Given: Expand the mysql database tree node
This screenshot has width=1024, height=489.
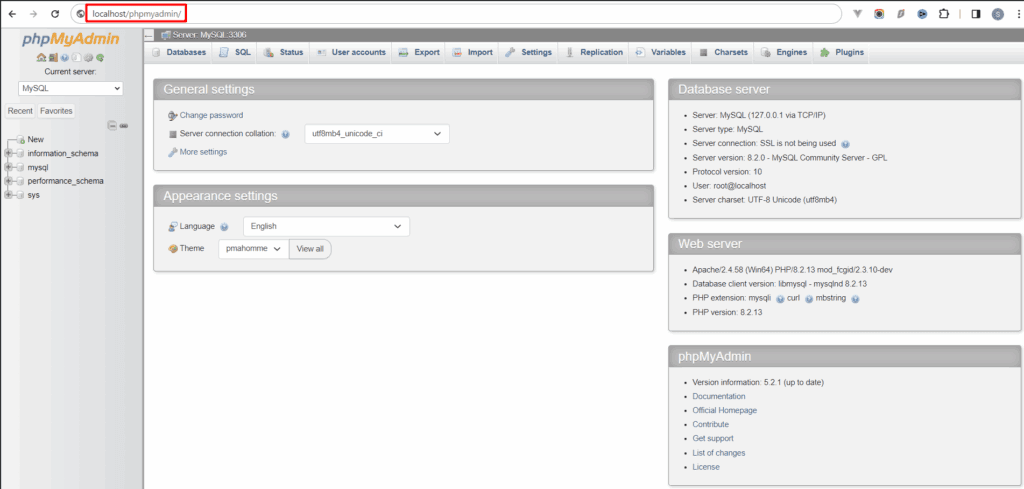Looking at the screenshot, I should [x=9, y=167].
